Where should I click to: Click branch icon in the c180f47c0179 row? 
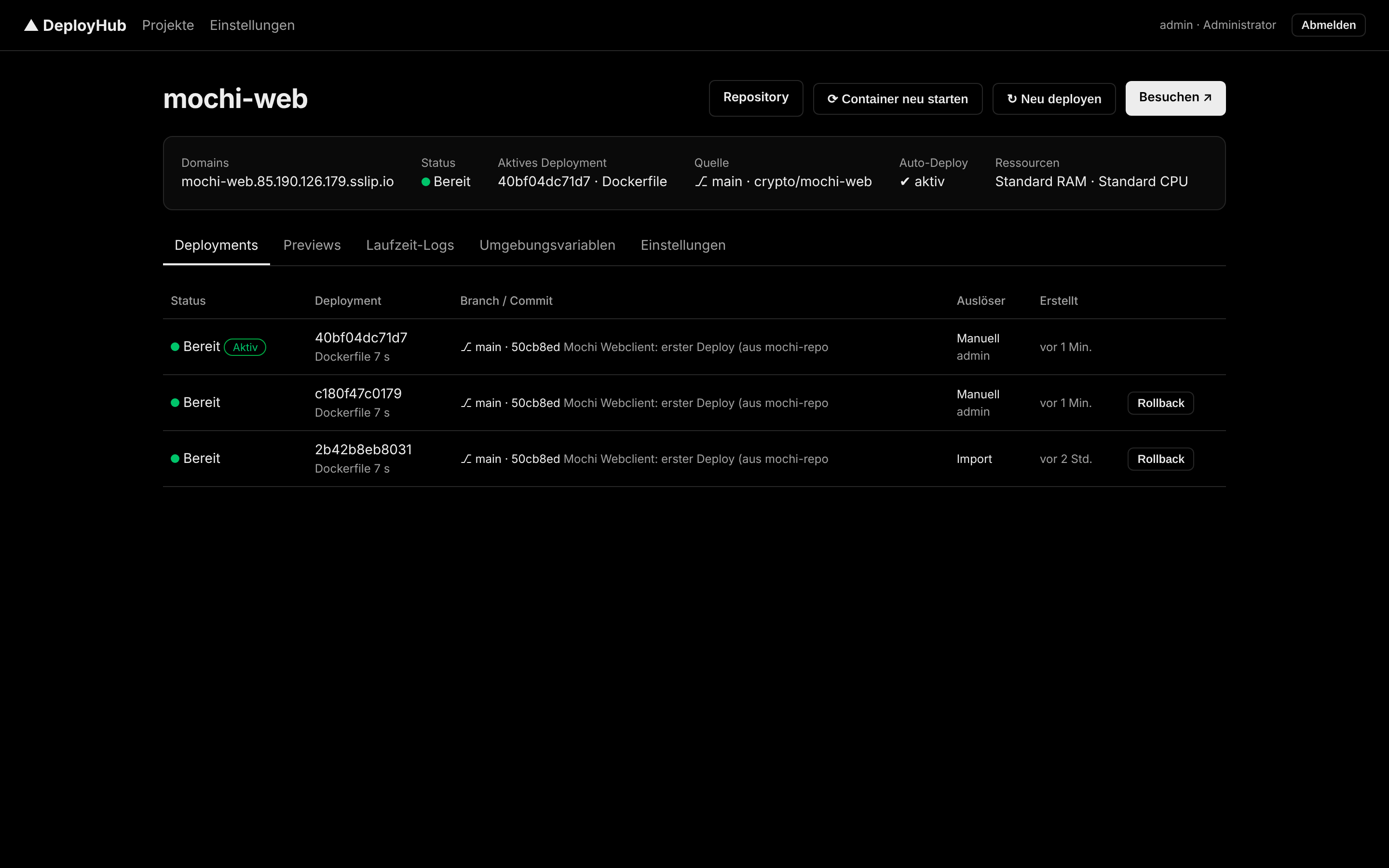[x=466, y=403]
